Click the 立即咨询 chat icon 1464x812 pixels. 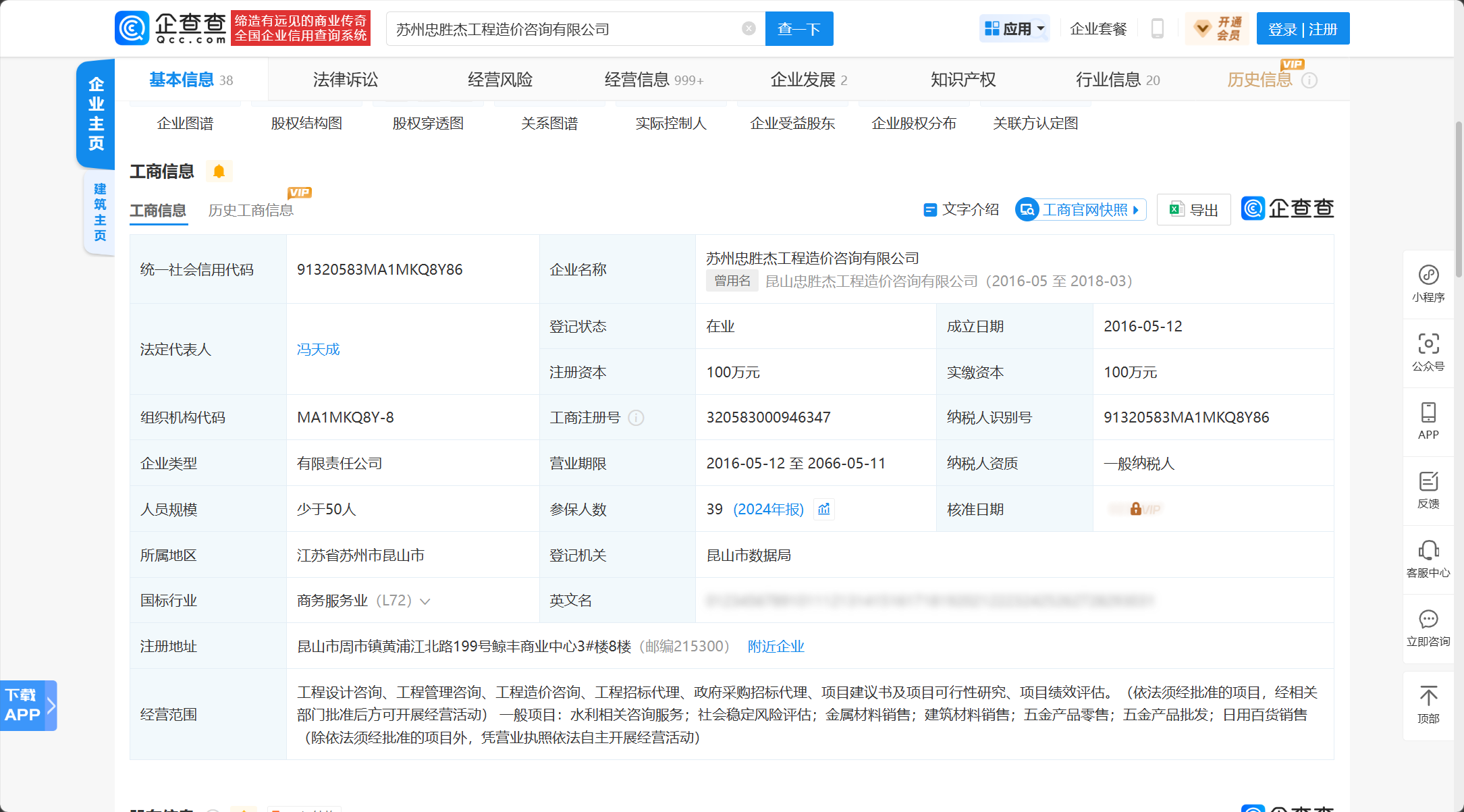[x=1428, y=620]
